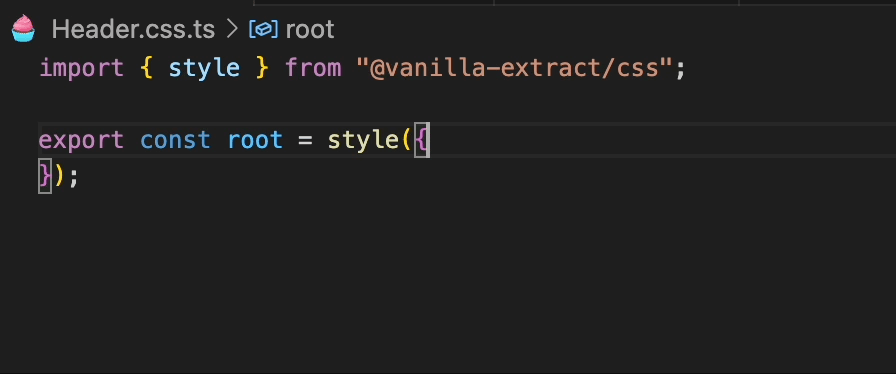Click the root symbol icon in breadcrumb

(263, 30)
